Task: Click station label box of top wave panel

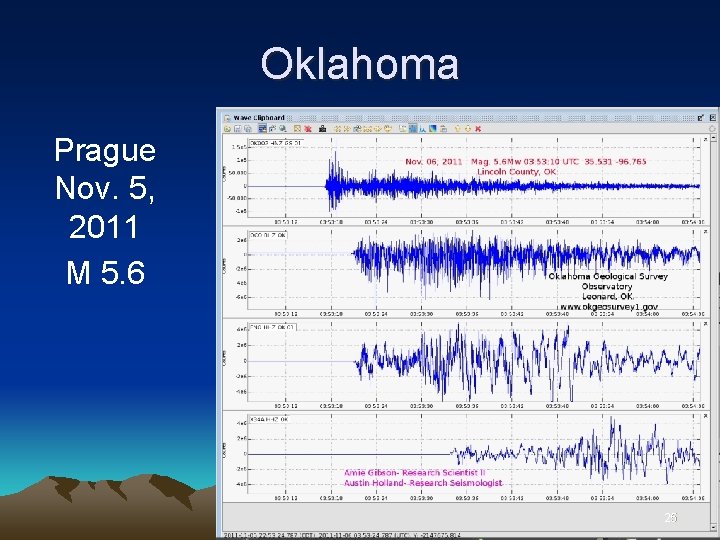Action: tap(275, 143)
